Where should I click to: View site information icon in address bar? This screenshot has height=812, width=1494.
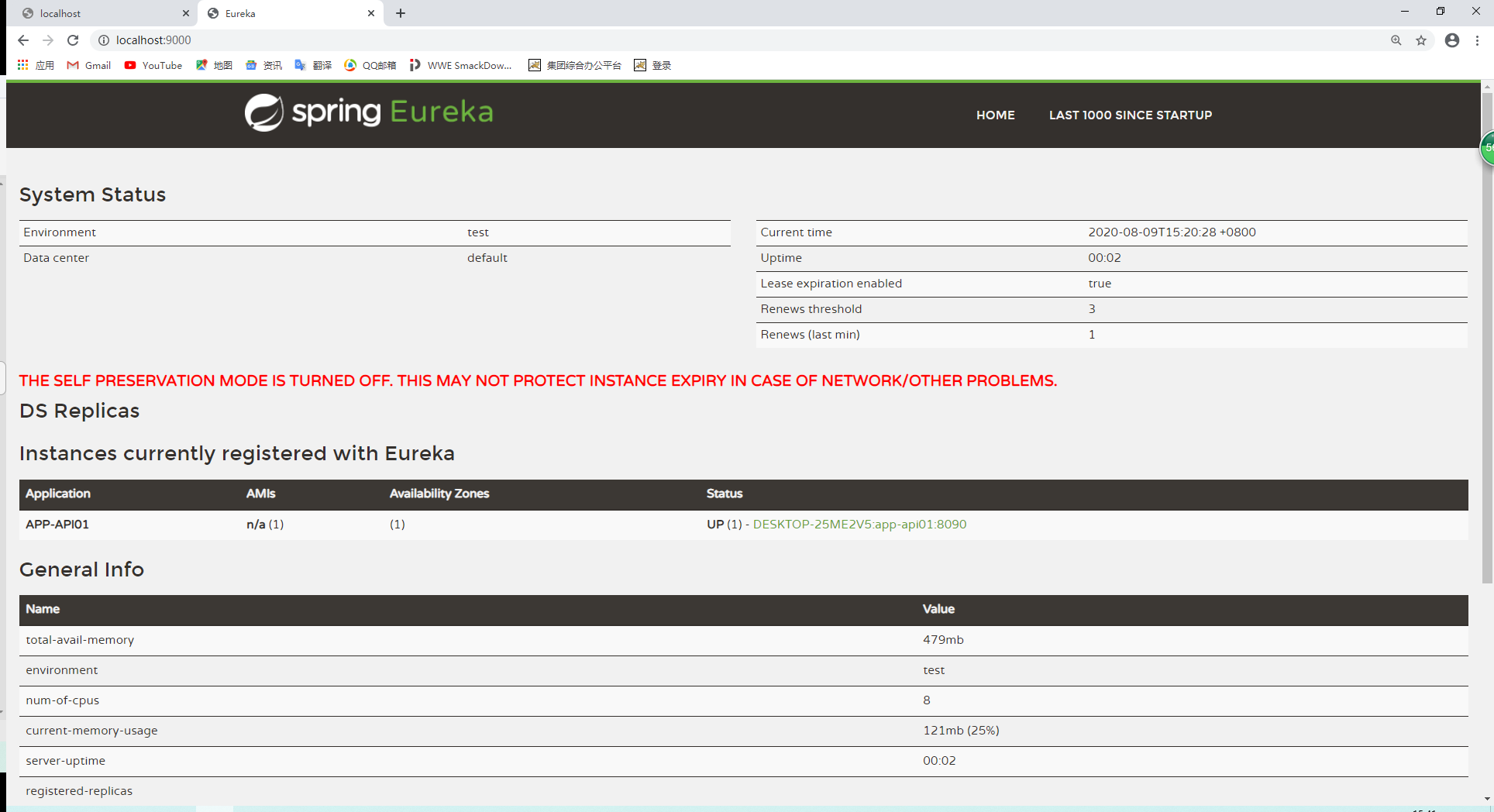click(104, 40)
